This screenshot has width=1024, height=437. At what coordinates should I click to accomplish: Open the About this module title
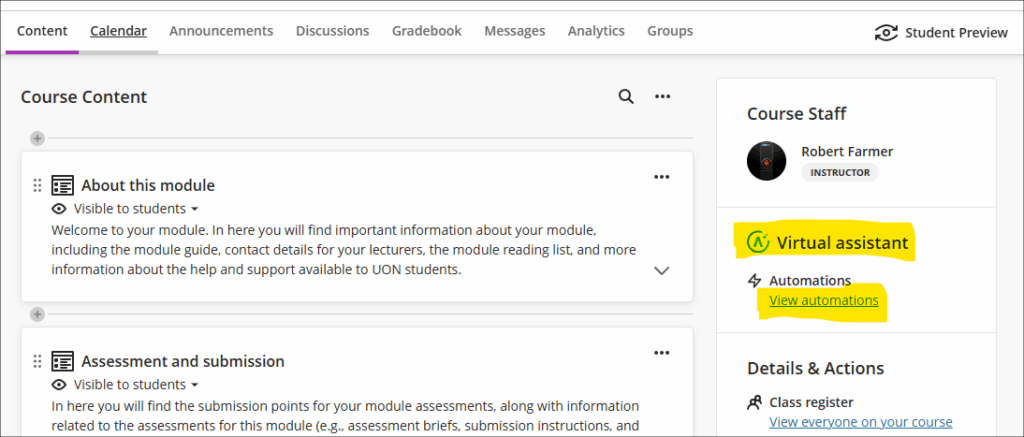tap(148, 185)
